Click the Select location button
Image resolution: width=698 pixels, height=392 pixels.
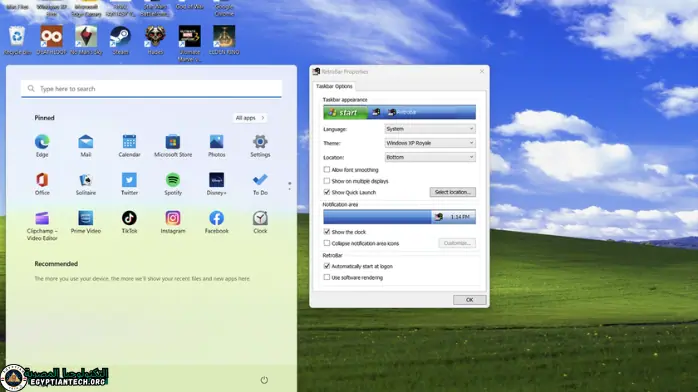[453, 192]
